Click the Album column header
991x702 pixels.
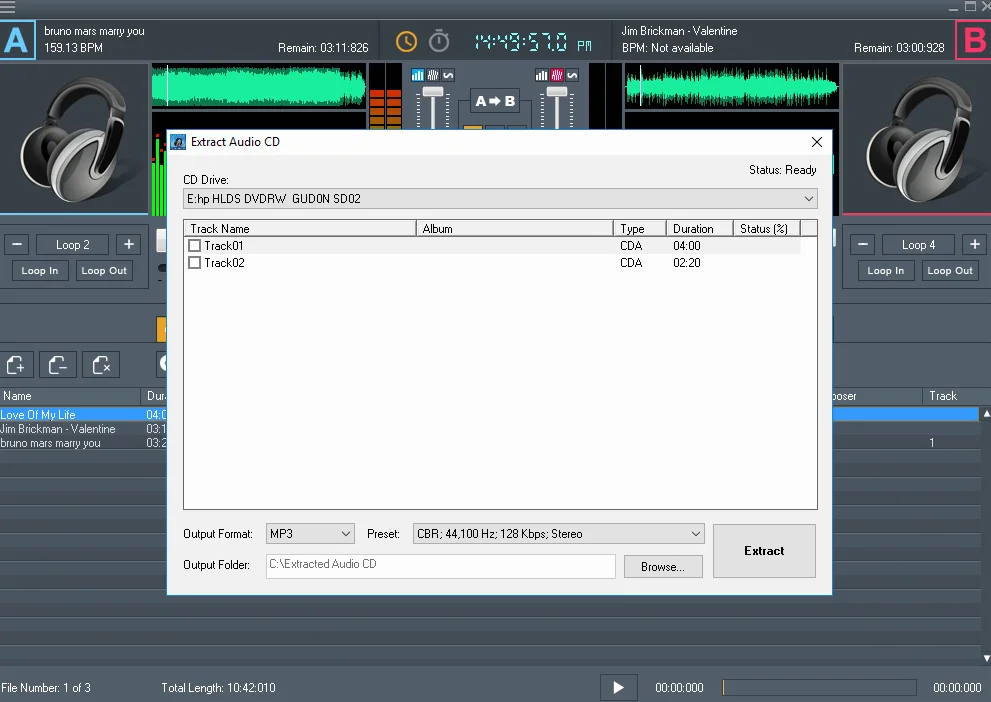(x=514, y=229)
